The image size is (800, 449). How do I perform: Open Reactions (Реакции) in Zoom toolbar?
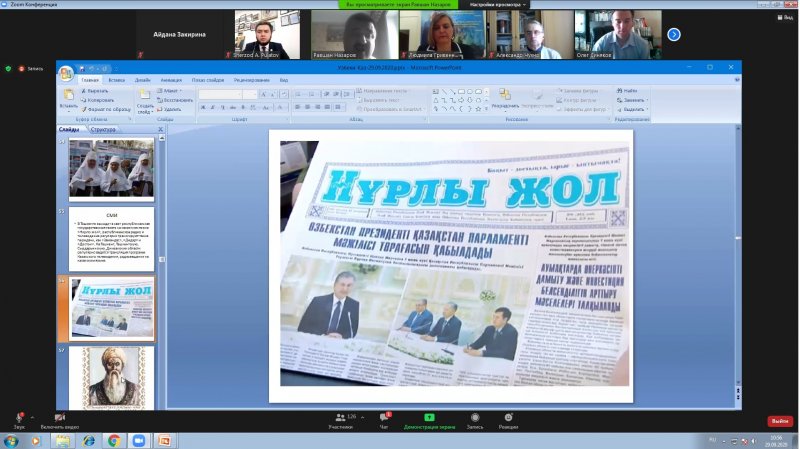tap(508, 420)
